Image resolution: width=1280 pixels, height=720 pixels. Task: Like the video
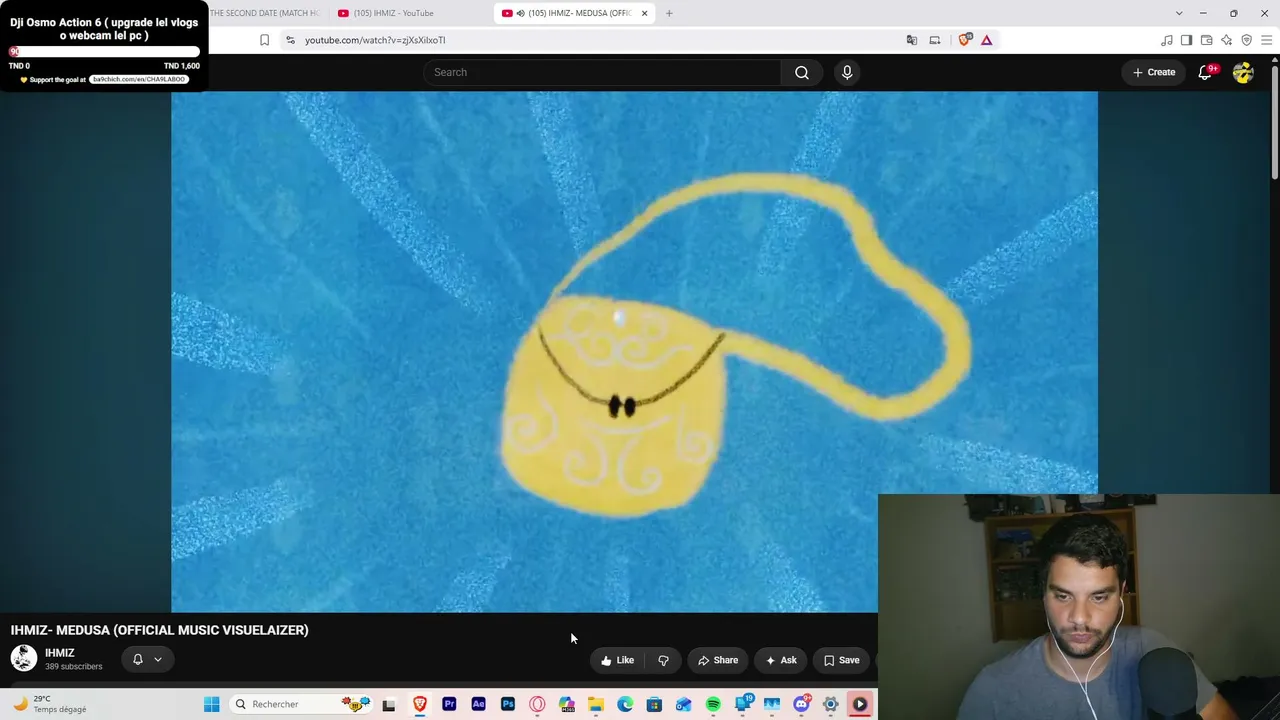[618, 660]
